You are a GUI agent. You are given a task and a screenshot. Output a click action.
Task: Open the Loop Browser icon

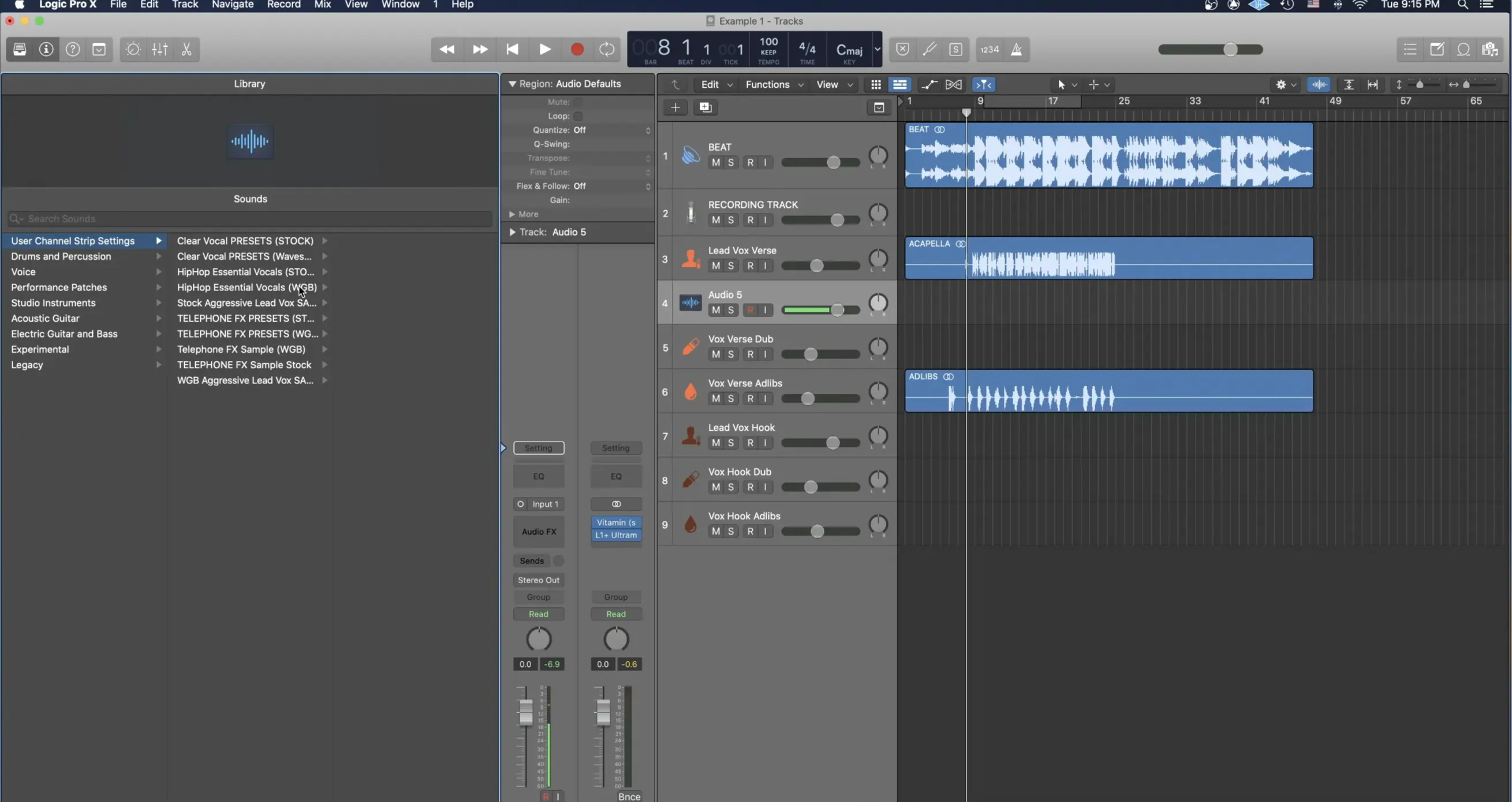point(1464,49)
